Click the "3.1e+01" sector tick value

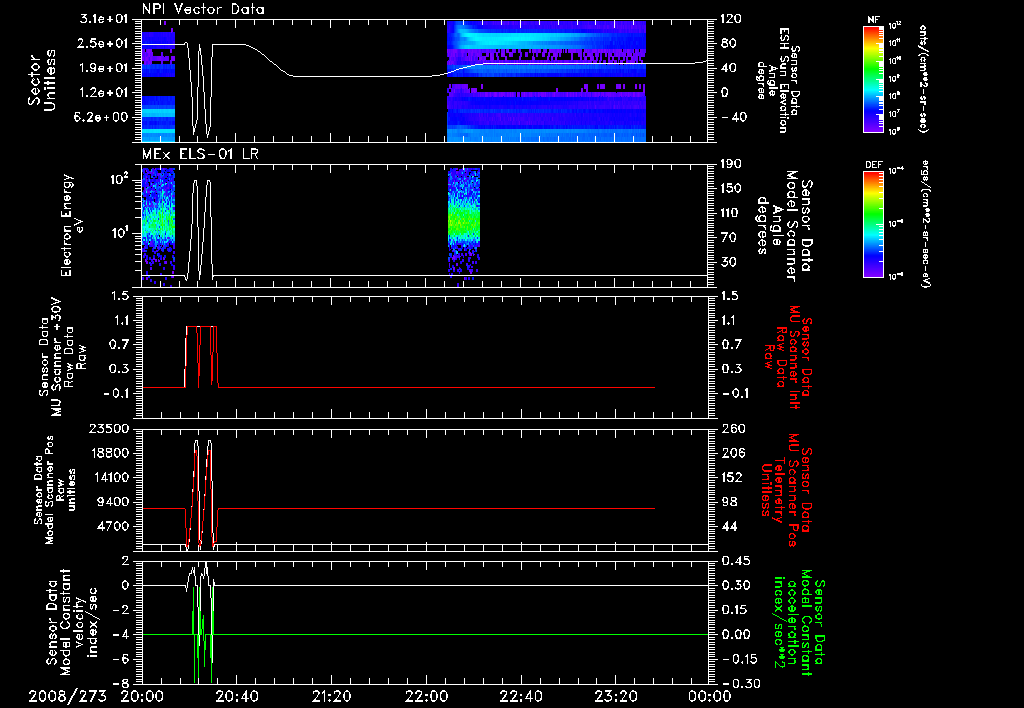click(104, 19)
